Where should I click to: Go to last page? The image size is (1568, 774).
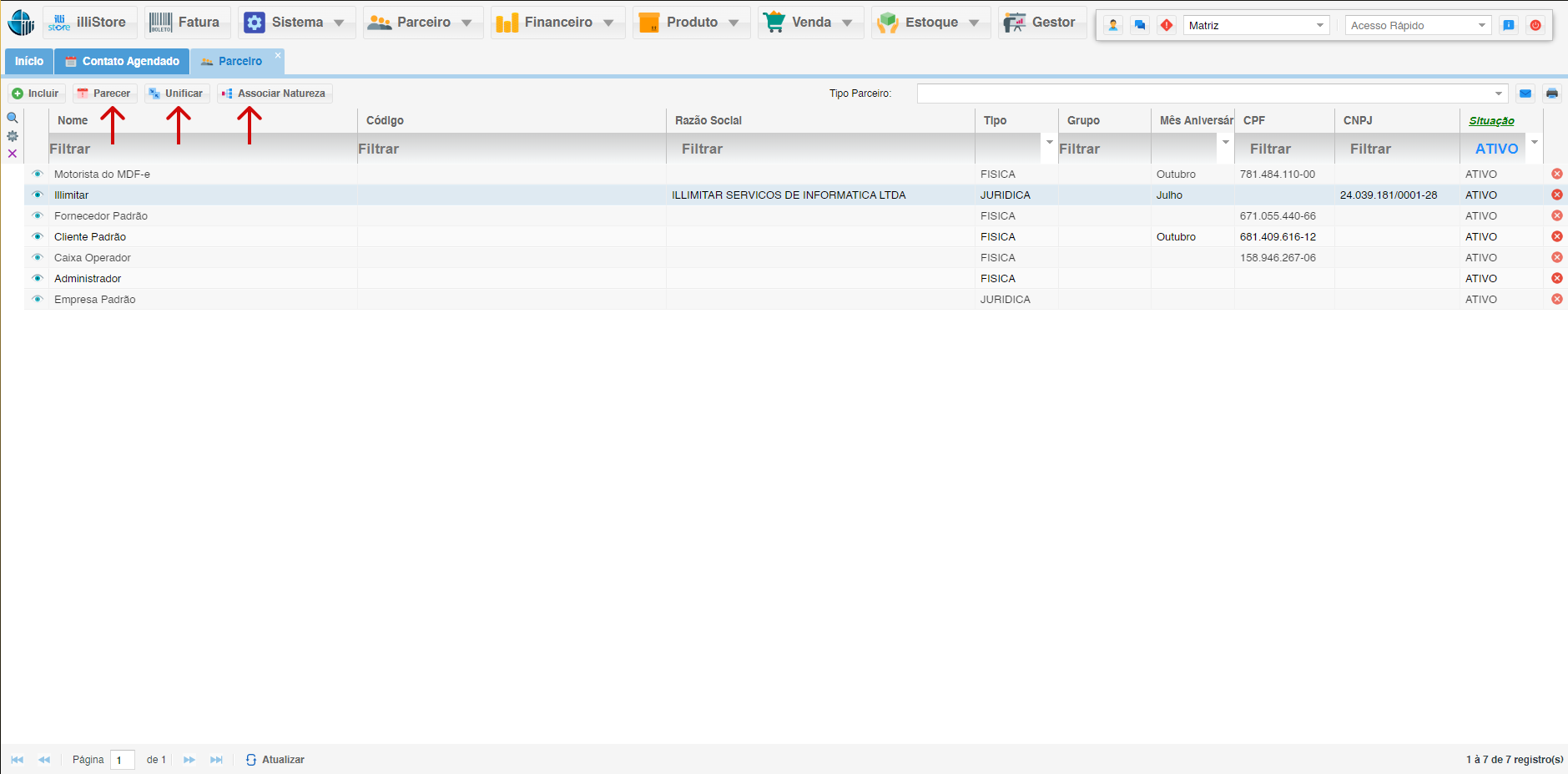pos(216,760)
